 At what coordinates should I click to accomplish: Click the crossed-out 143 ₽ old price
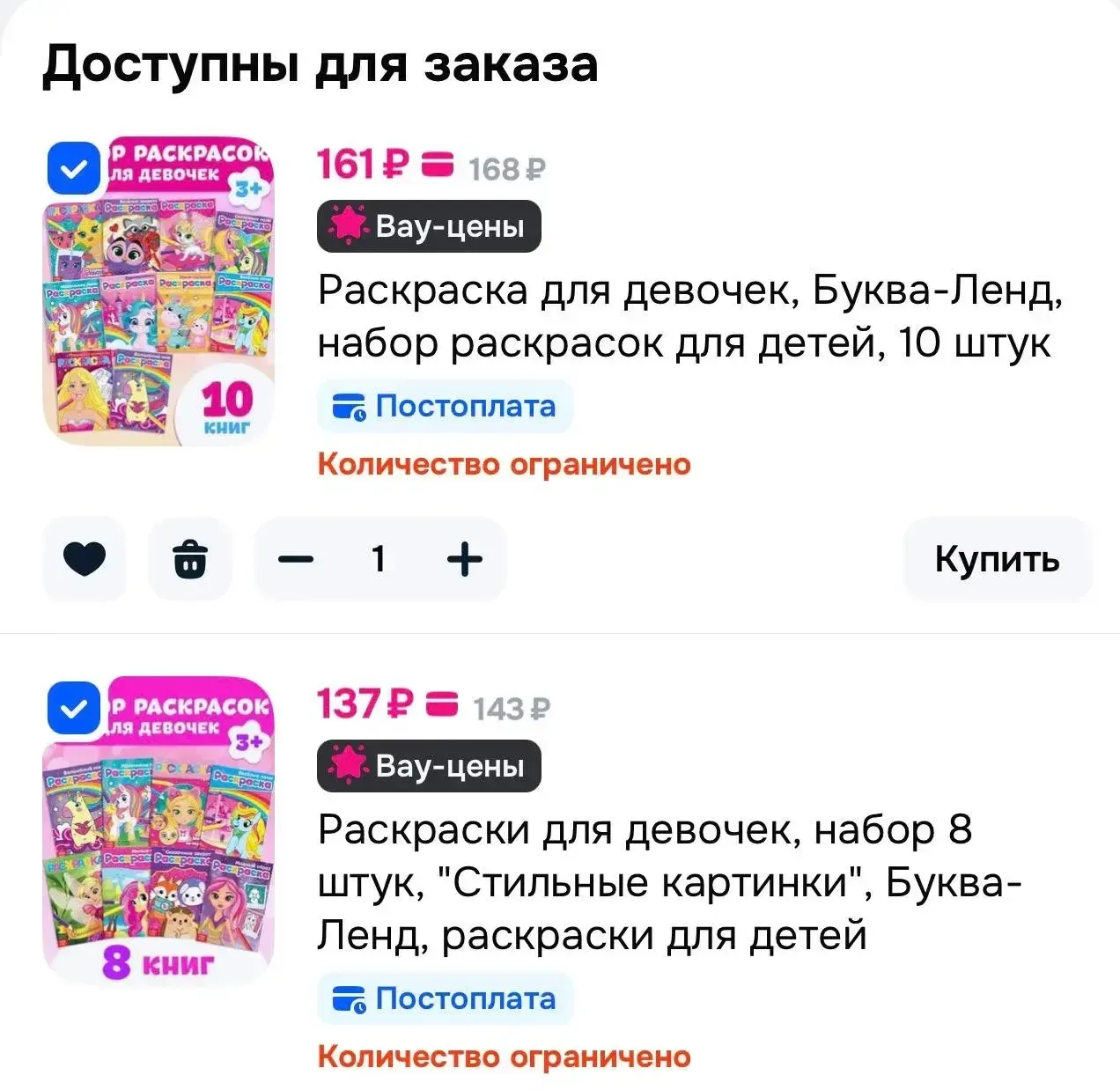[x=512, y=708]
